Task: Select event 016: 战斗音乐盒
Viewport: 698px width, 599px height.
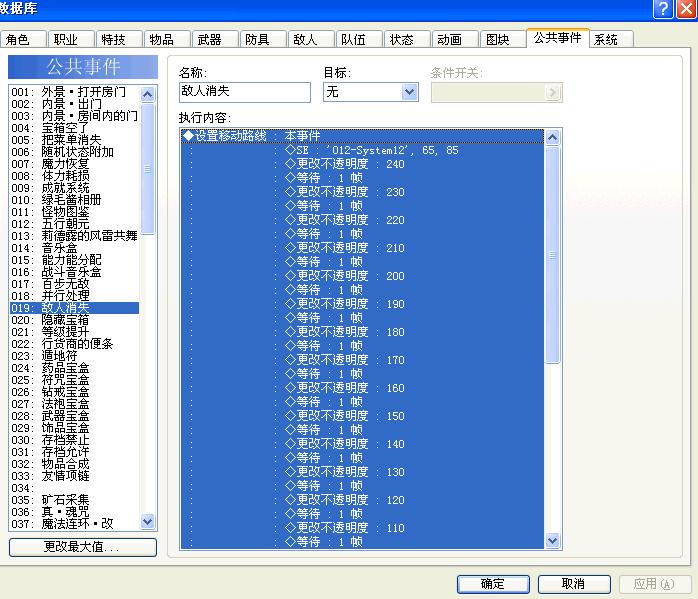Action: [74, 272]
